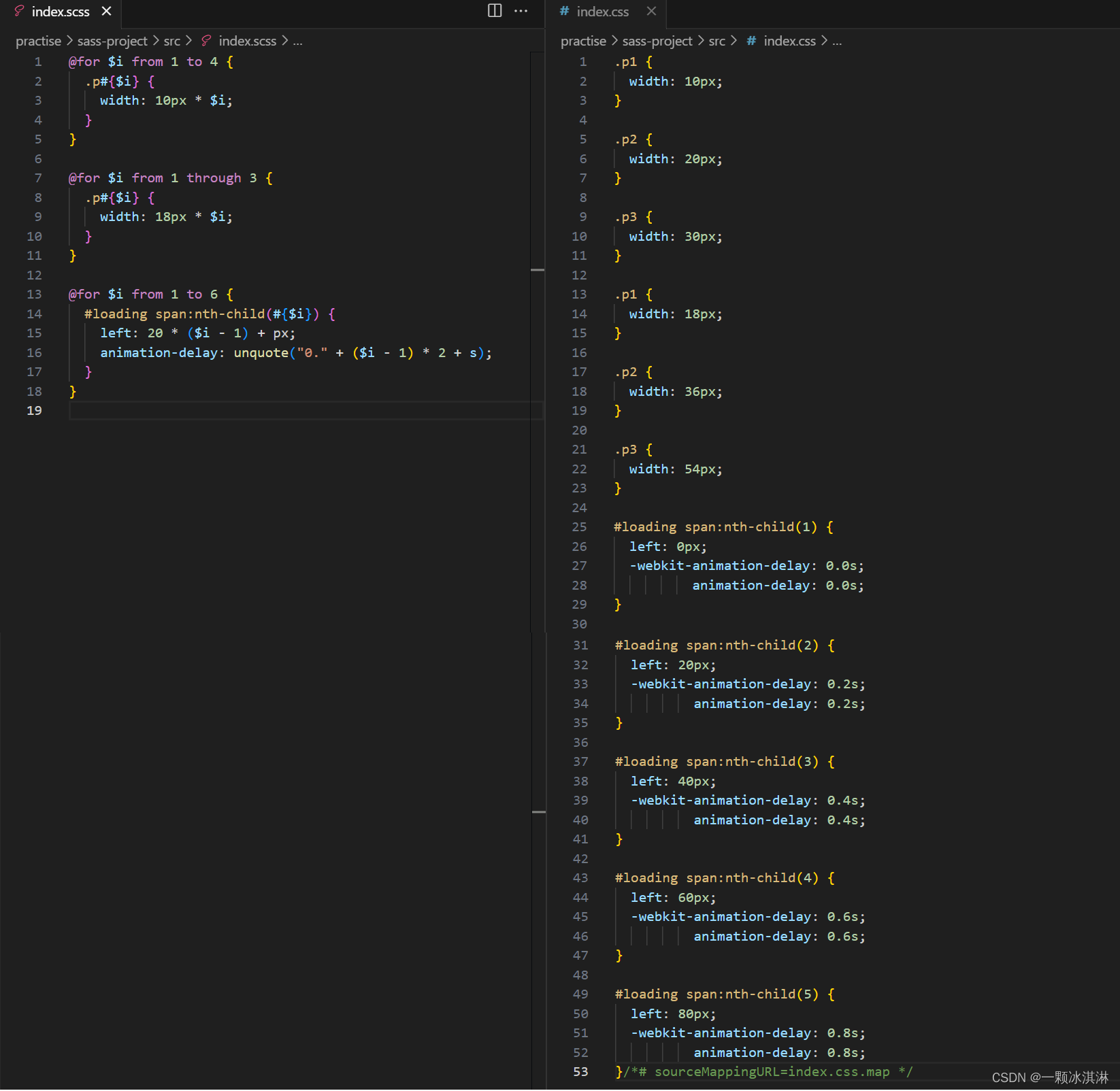Click '#loading span:nth-child(1)' in CSS

[716, 527]
